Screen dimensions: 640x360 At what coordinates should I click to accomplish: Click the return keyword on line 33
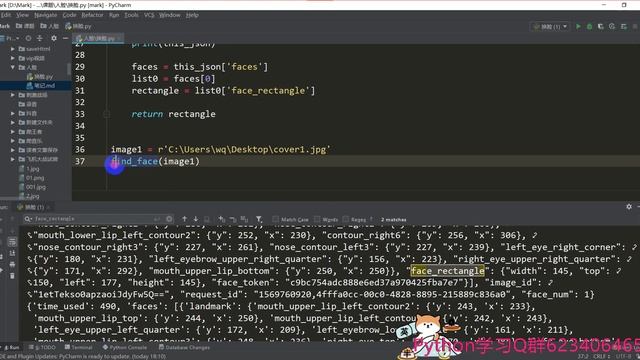click(147, 114)
